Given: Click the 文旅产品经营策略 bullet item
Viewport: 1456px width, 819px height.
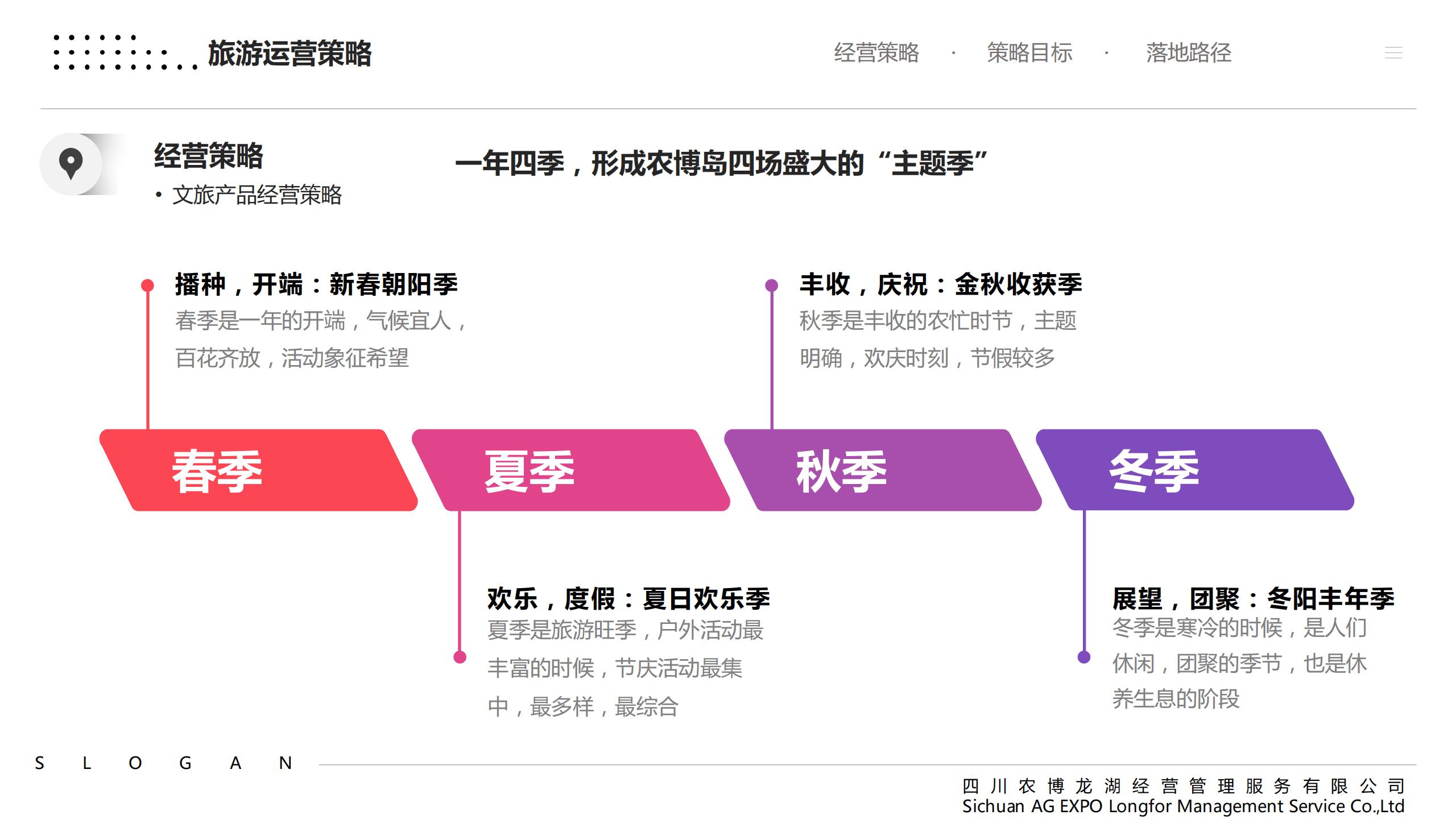Looking at the screenshot, I should pos(257,195).
